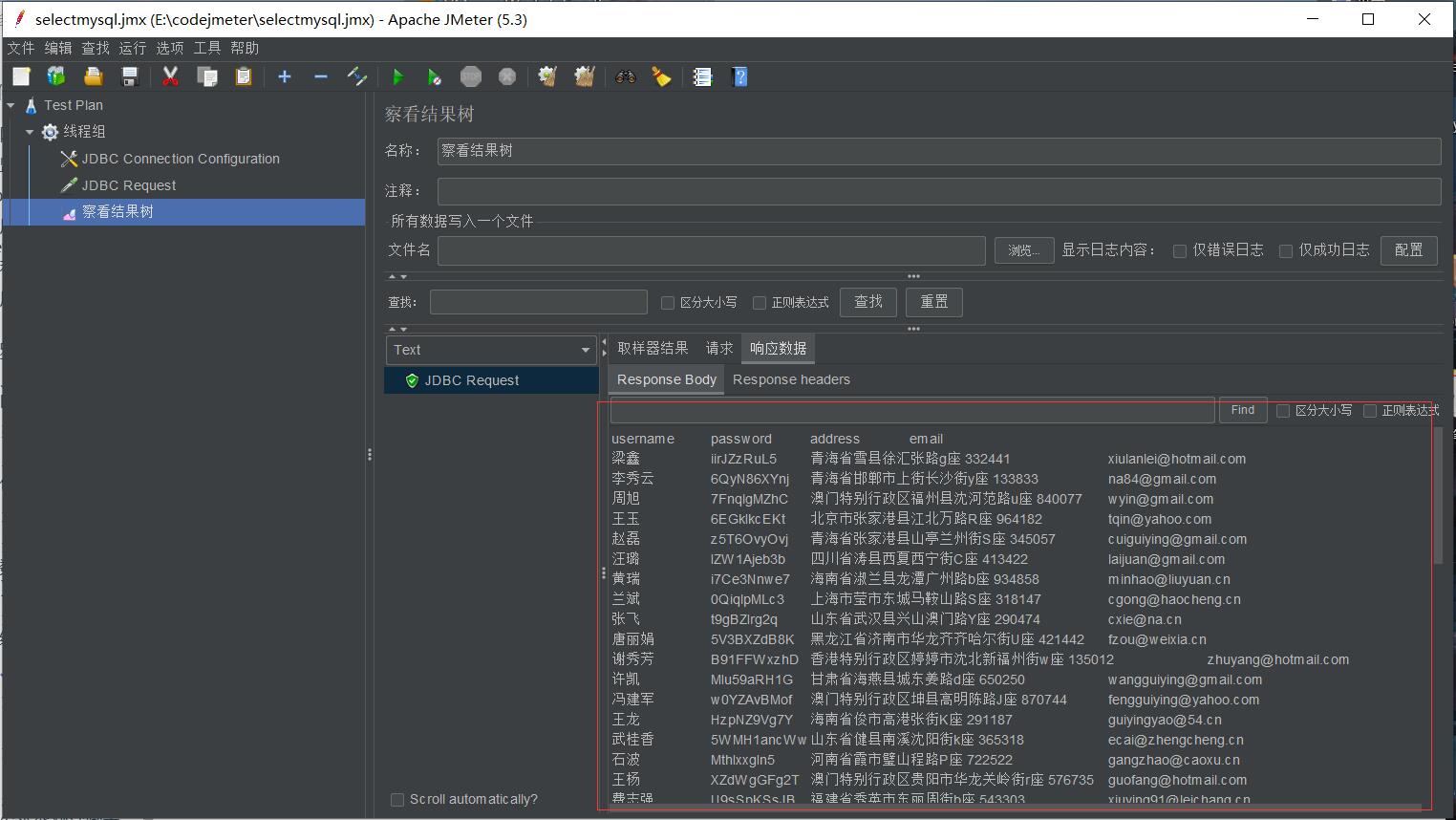The width and height of the screenshot is (1456, 820).
Task: Click the Toggle enable/disable icon
Action: tap(357, 76)
